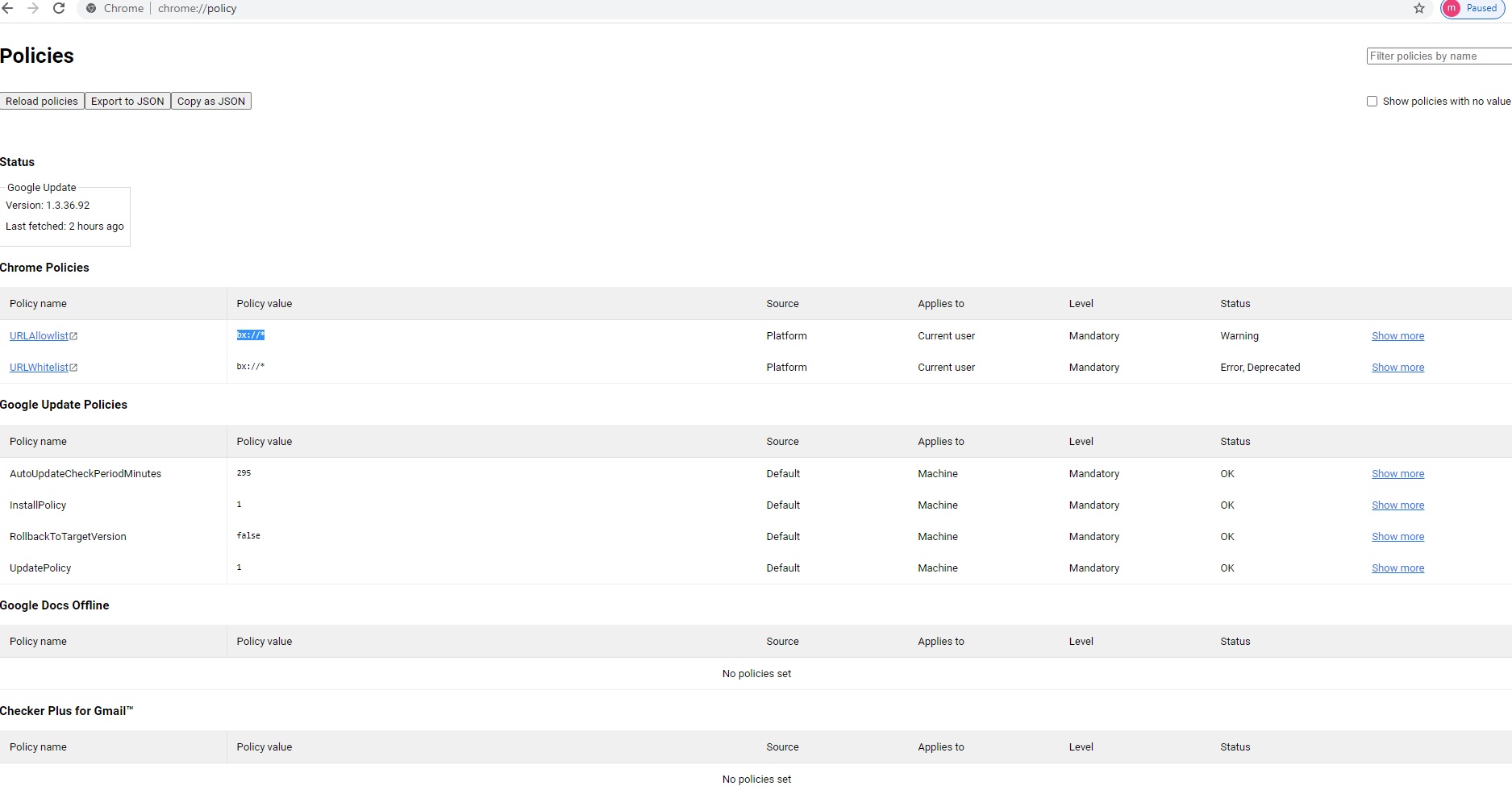Screen dimensions: 1512x790
Task: Expand Show more for AutoUpdateCheckPeriodMinutes
Action: pos(1397,473)
